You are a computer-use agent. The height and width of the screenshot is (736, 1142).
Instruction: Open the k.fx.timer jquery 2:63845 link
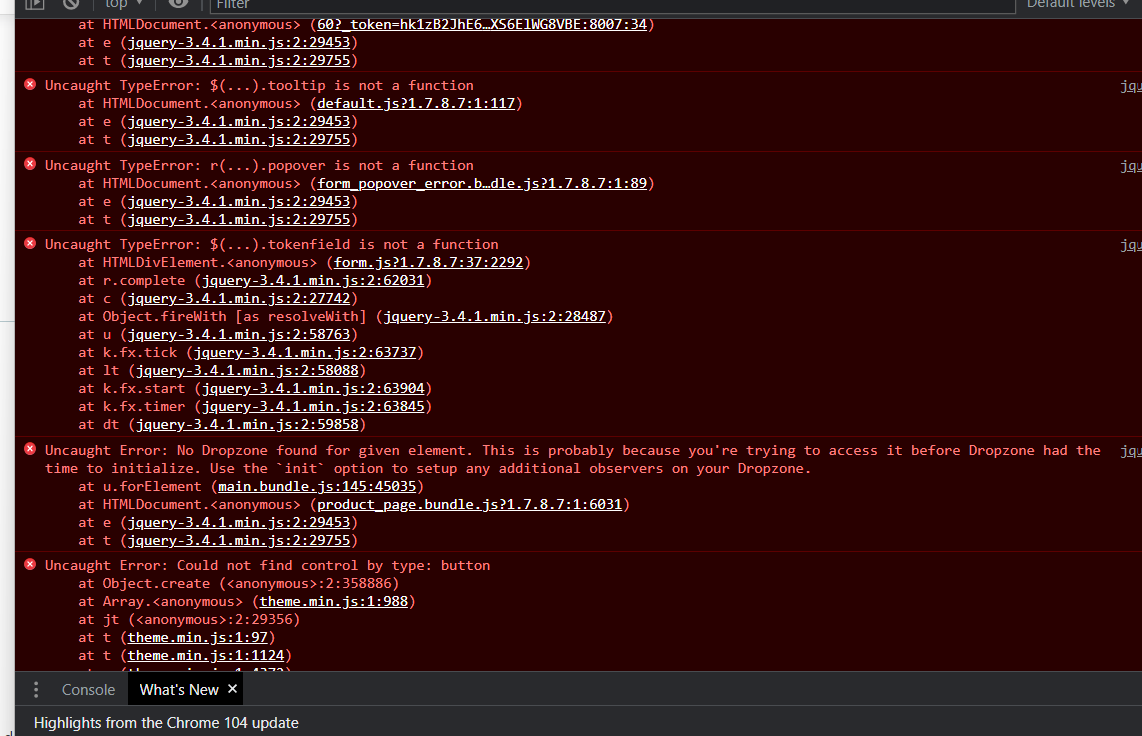pos(313,406)
